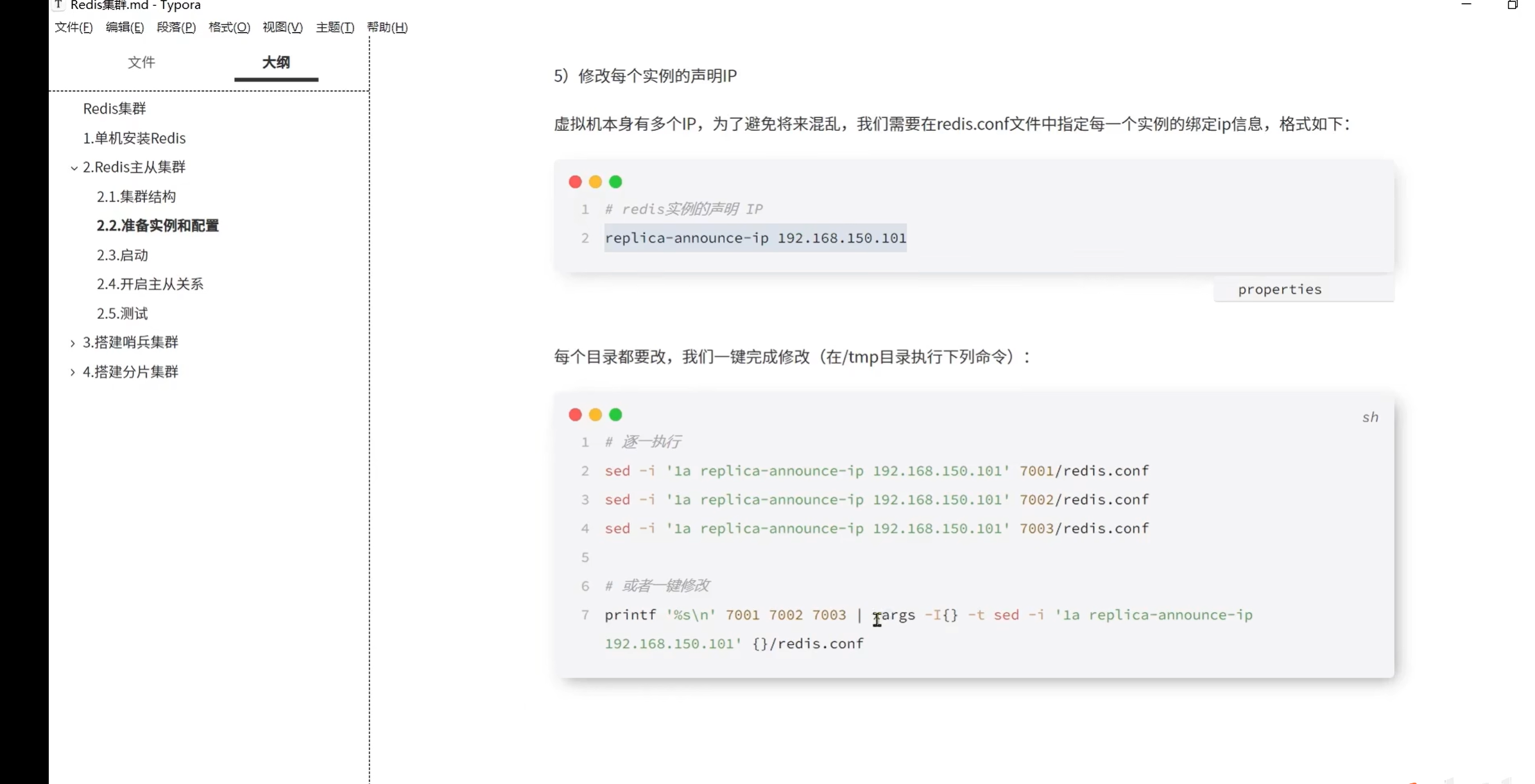The image size is (1535, 784).
Task: Collapse the 2.Redis主从集群 outline section
Action: tap(74, 168)
